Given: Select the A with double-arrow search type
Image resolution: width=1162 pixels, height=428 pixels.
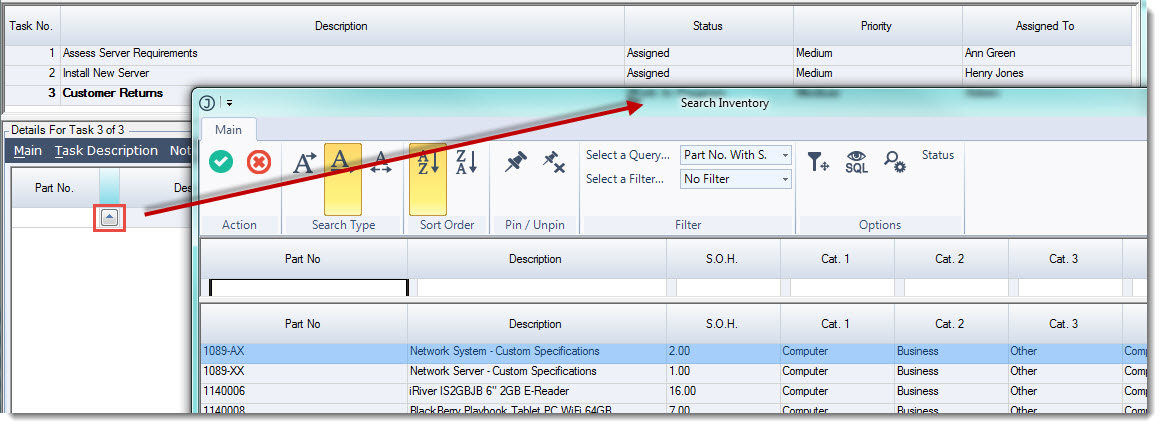Looking at the screenshot, I should pos(381,161).
